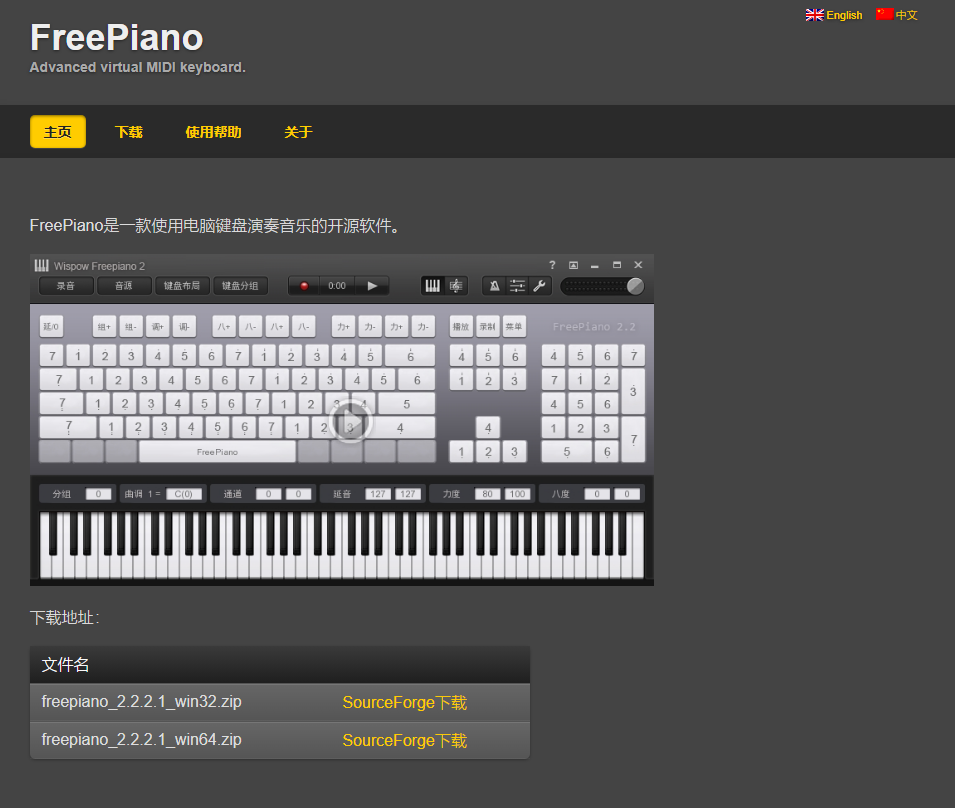The width and height of the screenshot is (955, 808).
Task: Click the 延音 label in status row
Action: coord(342,494)
